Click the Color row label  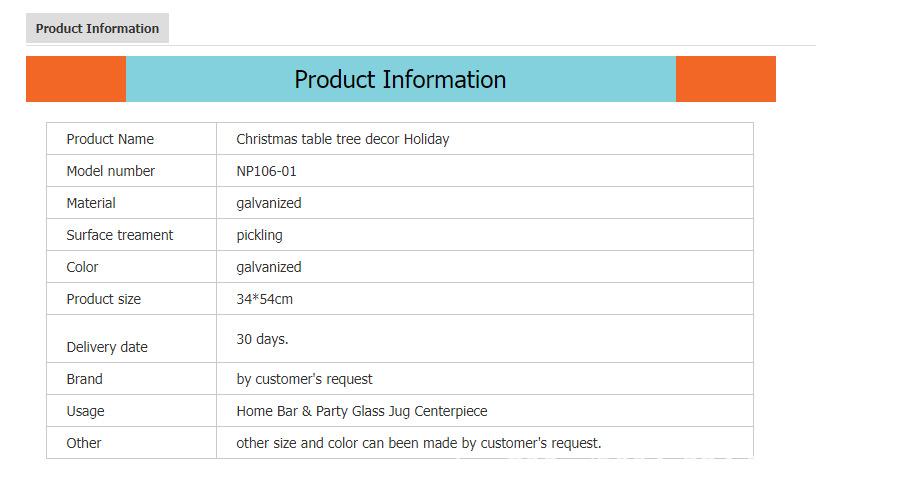(x=82, y=267)
